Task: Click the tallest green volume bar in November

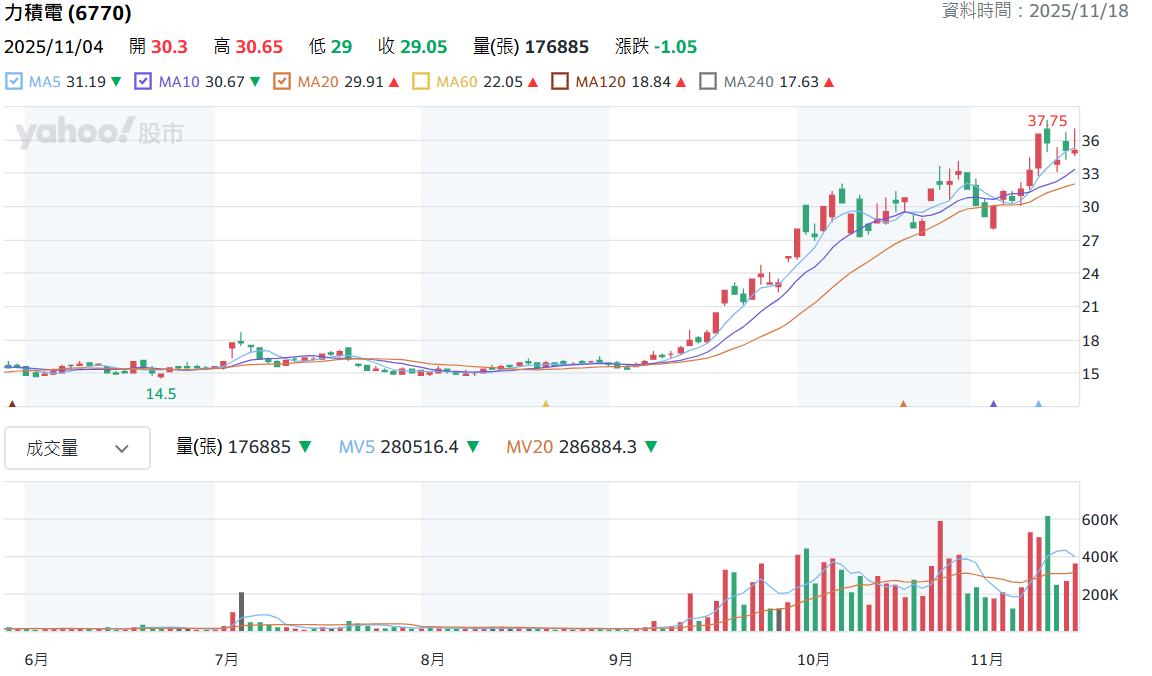Action: tap(1048, 573)
